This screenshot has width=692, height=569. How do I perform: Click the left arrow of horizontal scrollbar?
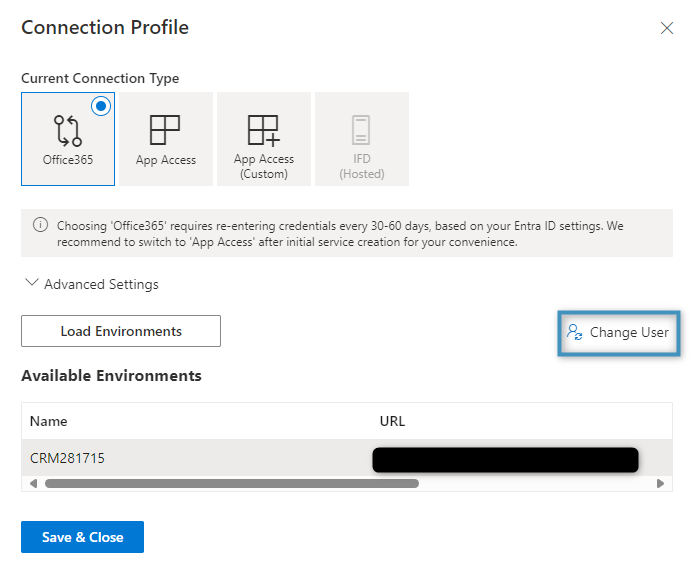point(33,483)
